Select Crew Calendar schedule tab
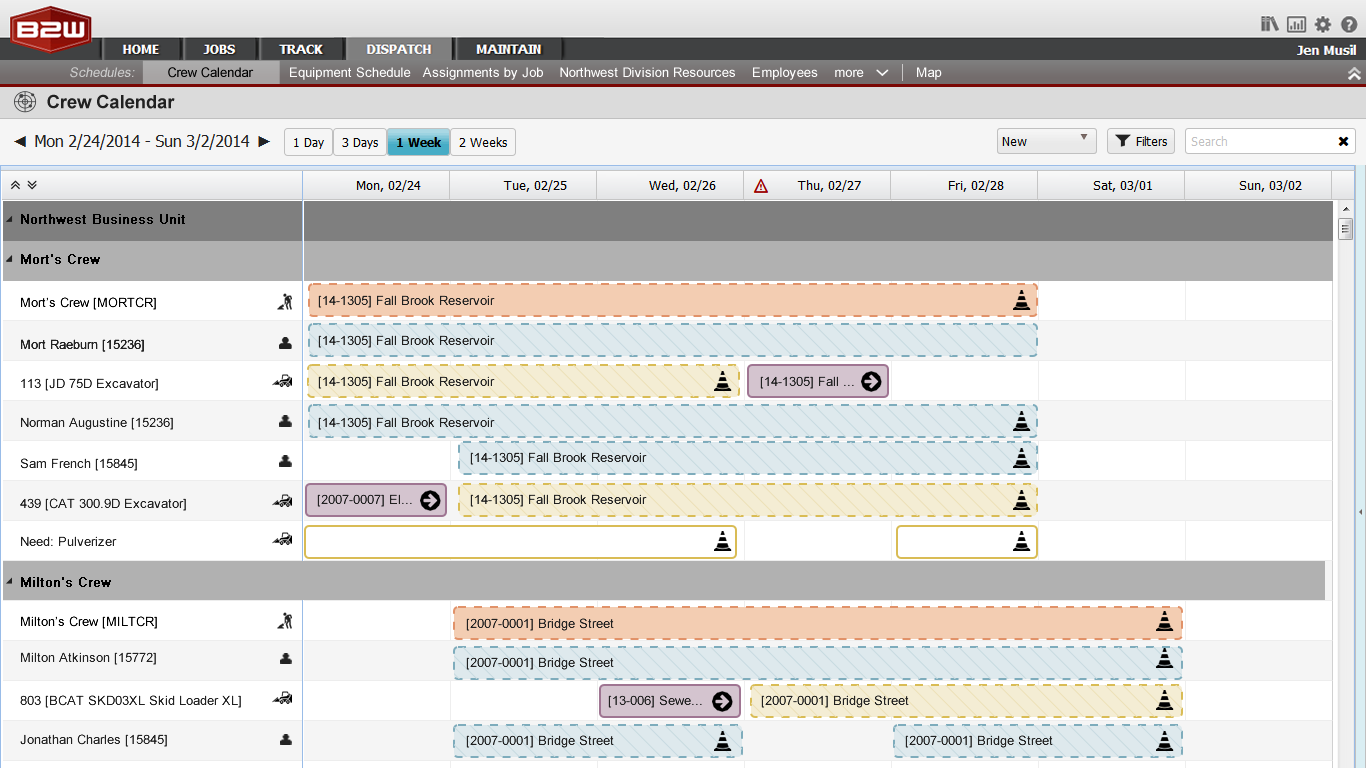 (x=210, y=73)
